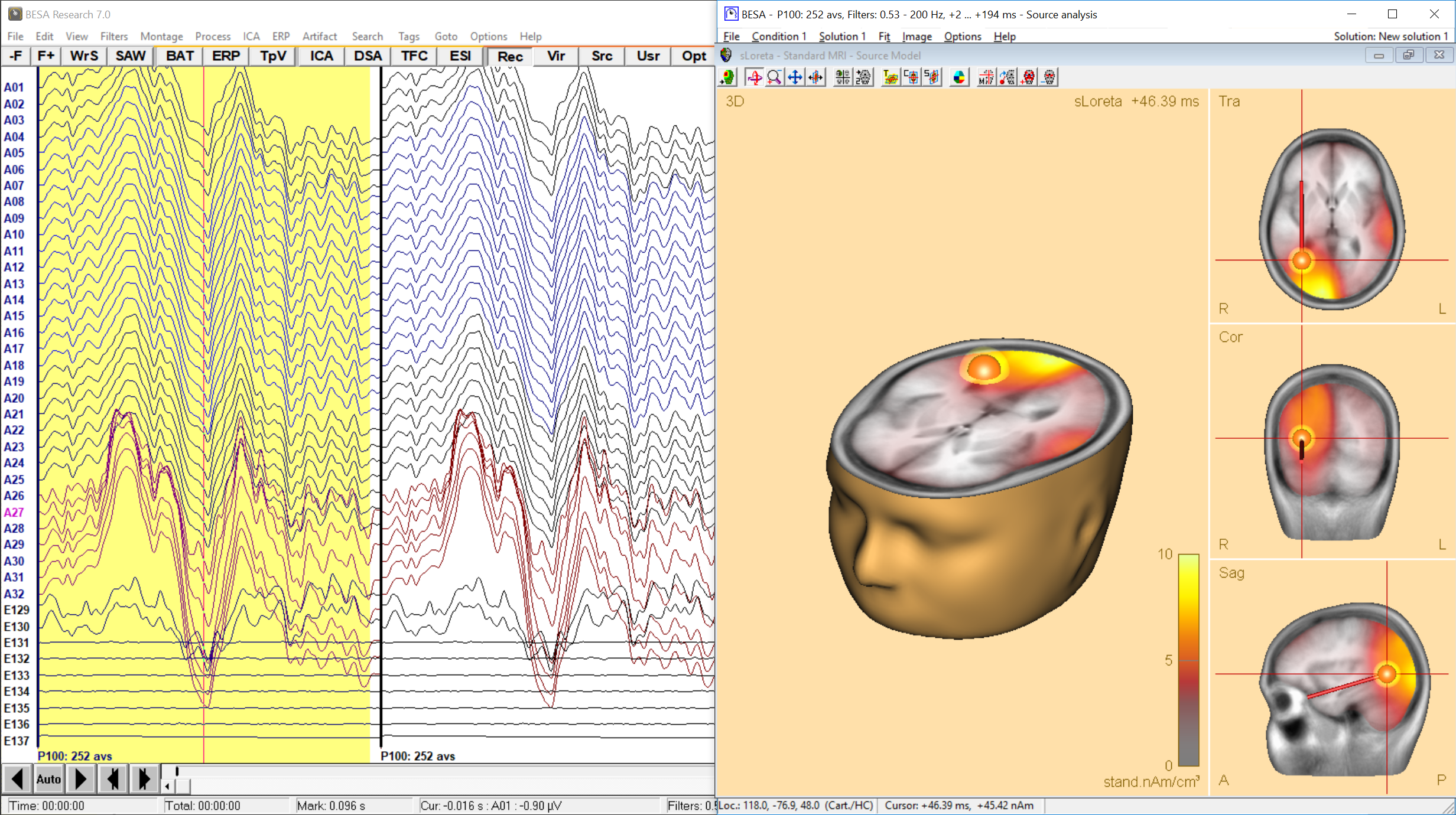The height and width of the screenshot is (815, 1456).
Task: Click the -F filter button
Action: 16,56
